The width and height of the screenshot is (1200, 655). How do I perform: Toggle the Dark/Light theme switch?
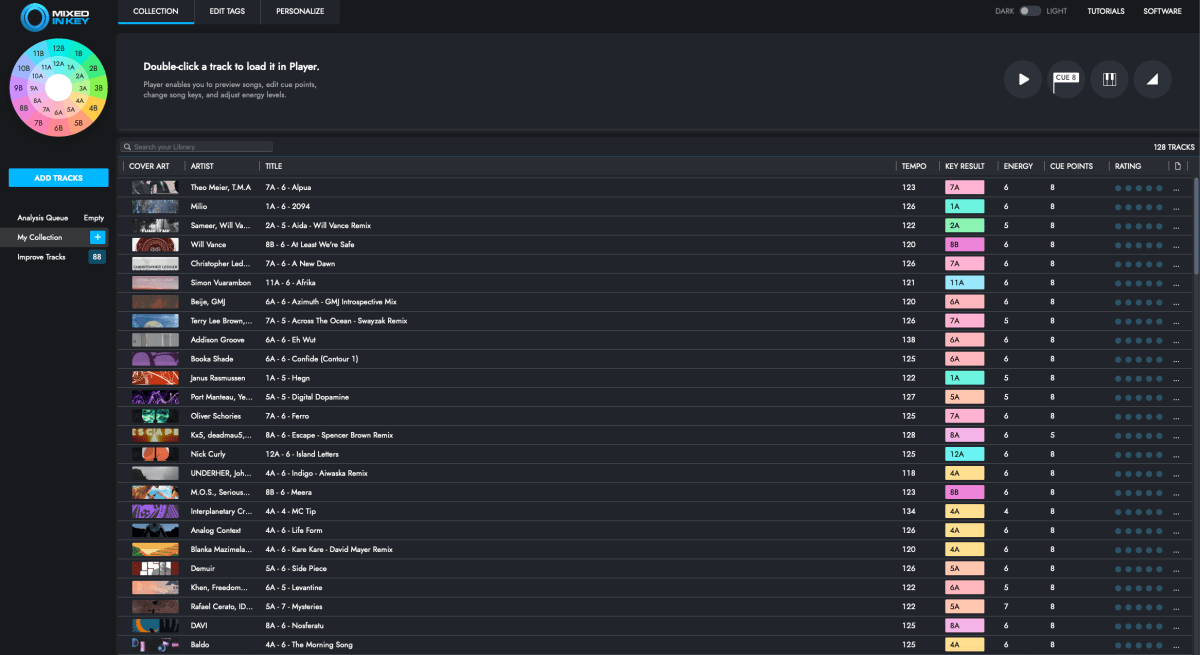point(1030,11)
